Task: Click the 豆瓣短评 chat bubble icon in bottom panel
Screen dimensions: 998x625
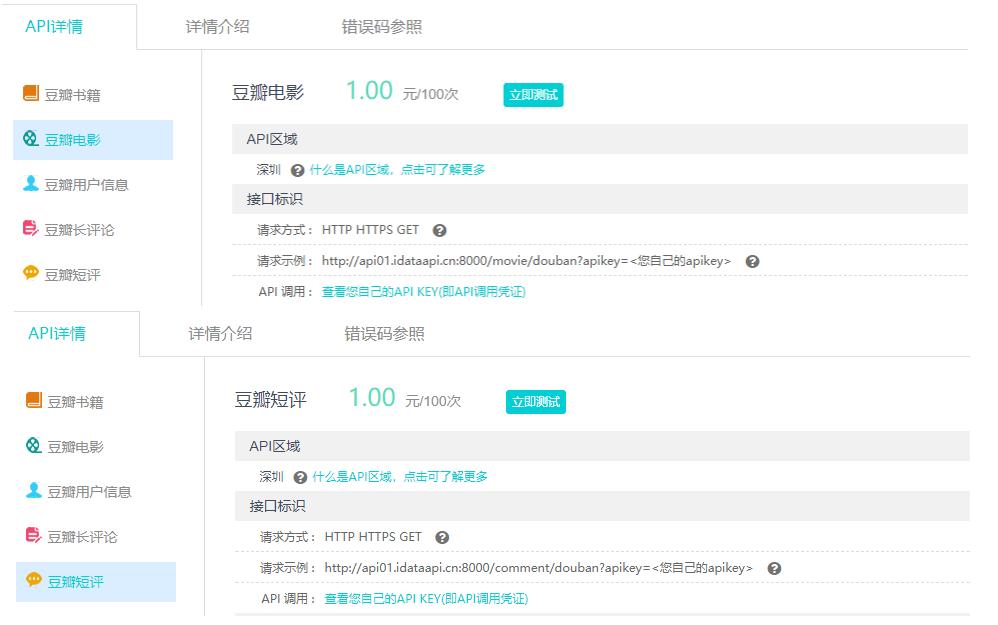Action: [x=34, y=580]
